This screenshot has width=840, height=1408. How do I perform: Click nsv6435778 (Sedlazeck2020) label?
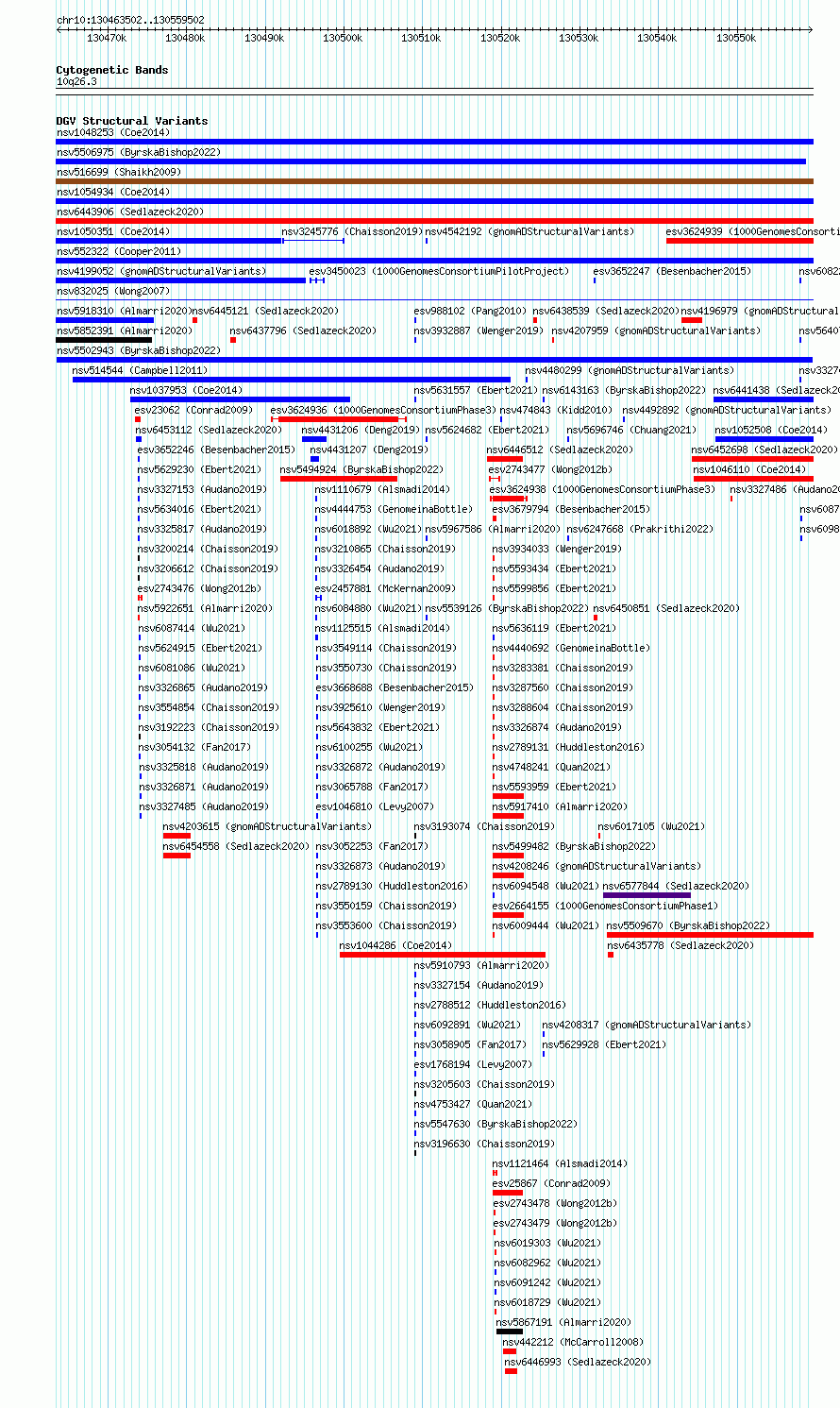[x=680, y=946]
